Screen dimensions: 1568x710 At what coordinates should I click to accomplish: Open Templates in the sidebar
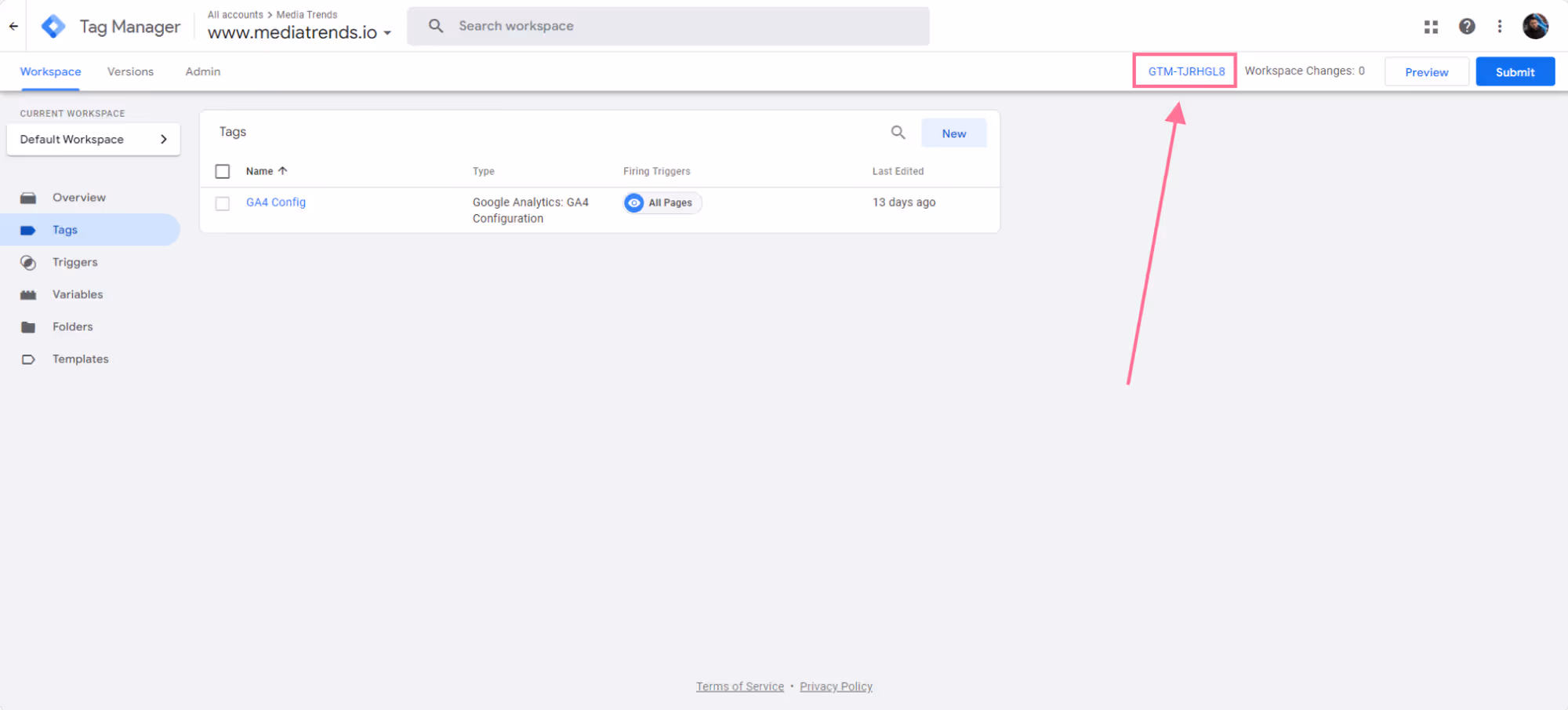coord(90,359)
